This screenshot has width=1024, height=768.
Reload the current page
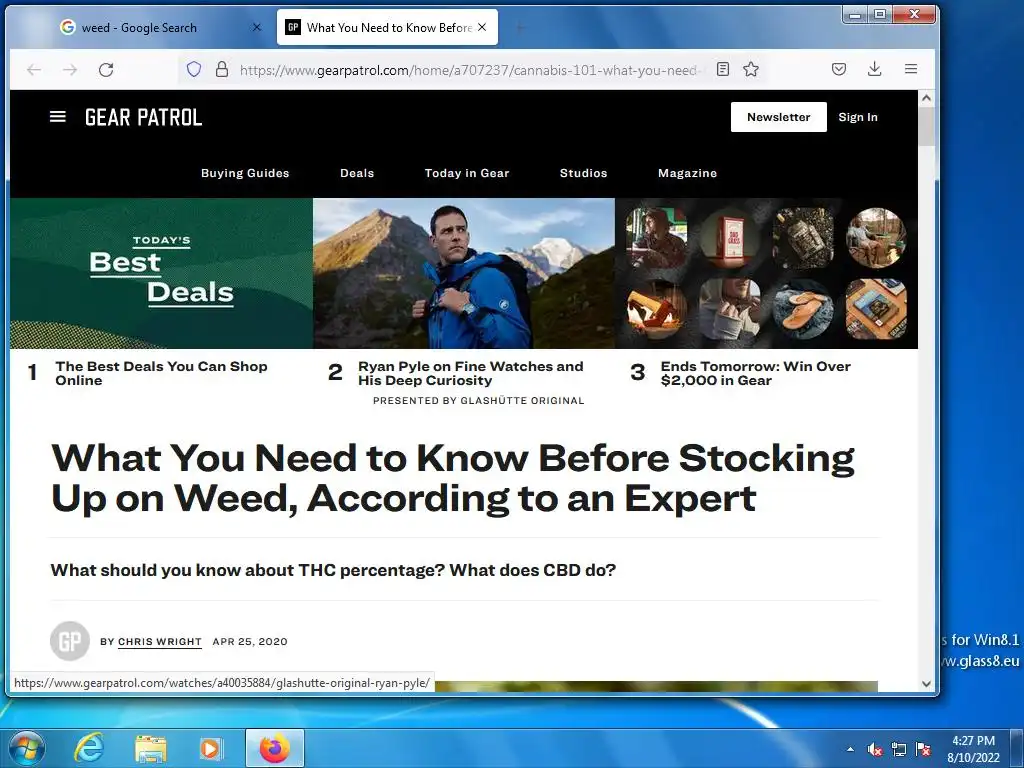(x=106, y=69)
